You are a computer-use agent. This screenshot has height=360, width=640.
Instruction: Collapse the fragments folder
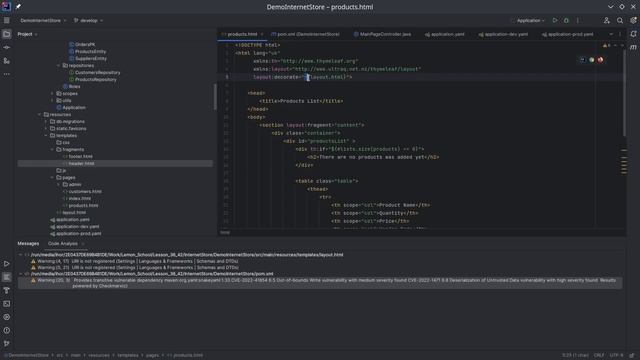[52, 150]
